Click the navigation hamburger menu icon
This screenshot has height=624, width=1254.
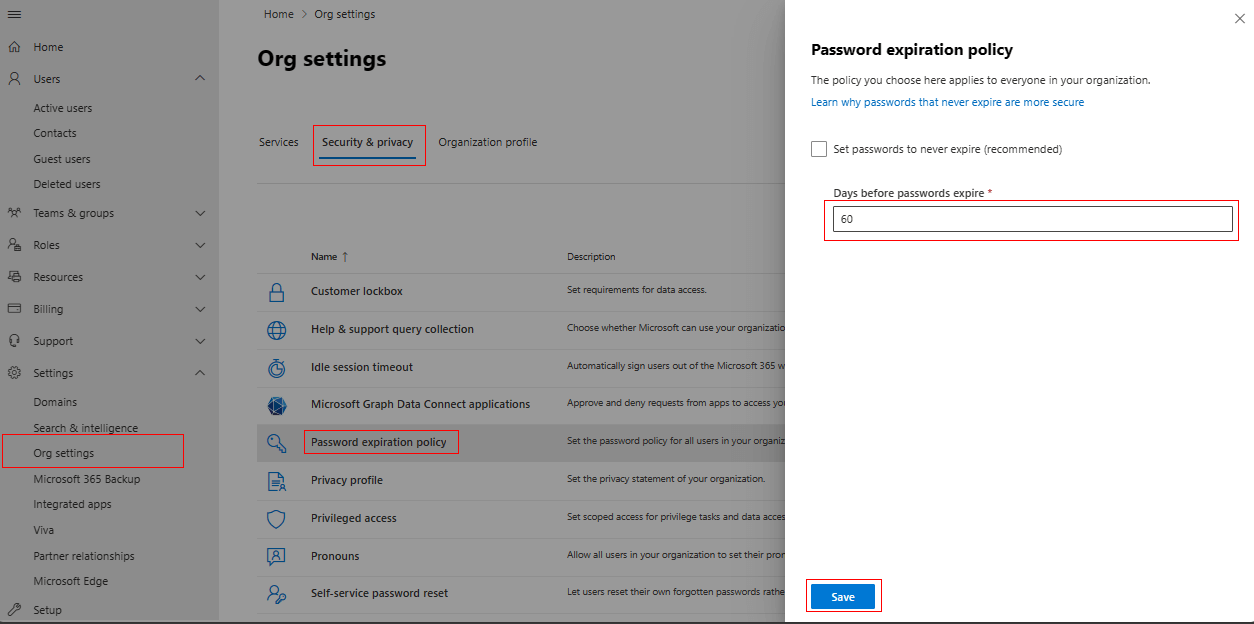point(14,14)
